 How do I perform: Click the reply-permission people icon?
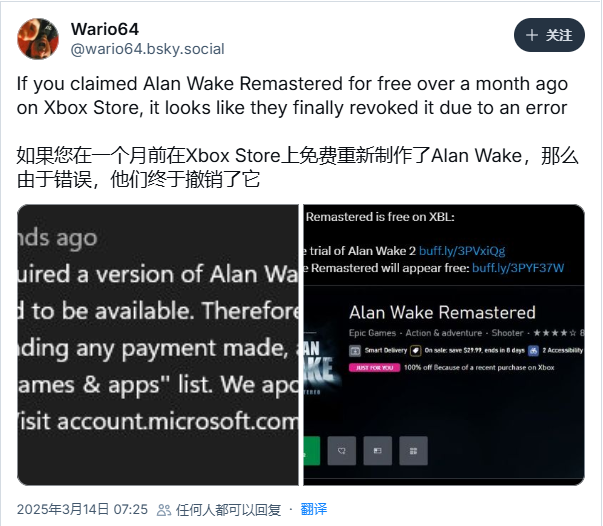164,510
